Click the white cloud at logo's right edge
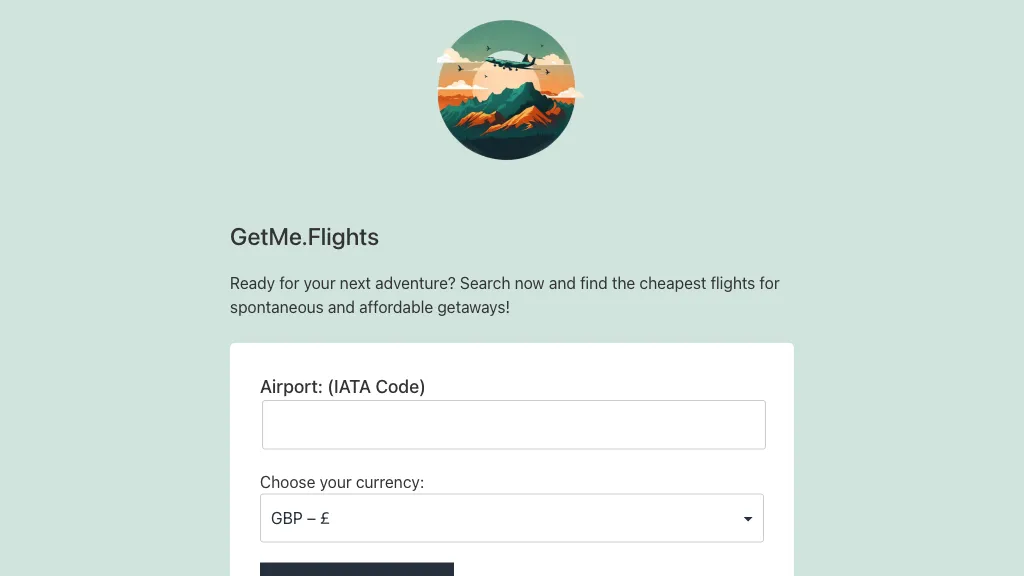 click(x=569, y=94)
